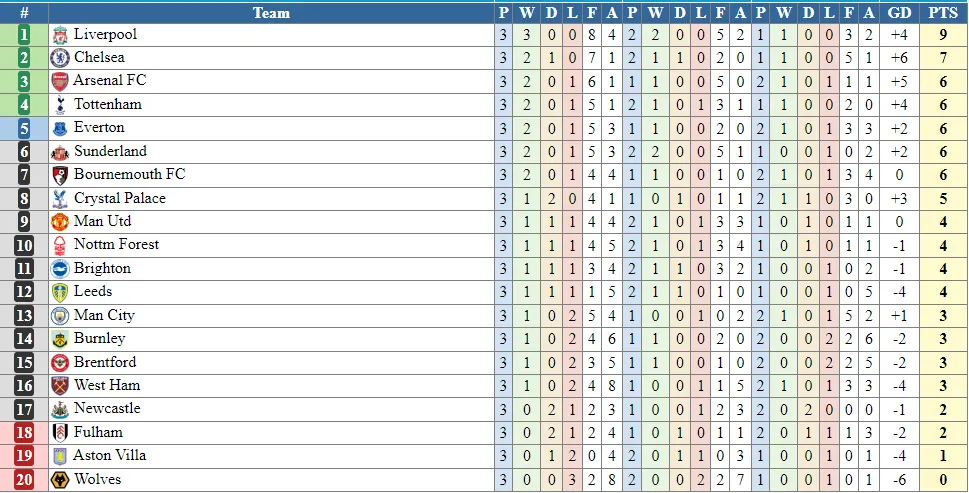Click the Team column header
969x493 pixels.
[x=271, y=13]
